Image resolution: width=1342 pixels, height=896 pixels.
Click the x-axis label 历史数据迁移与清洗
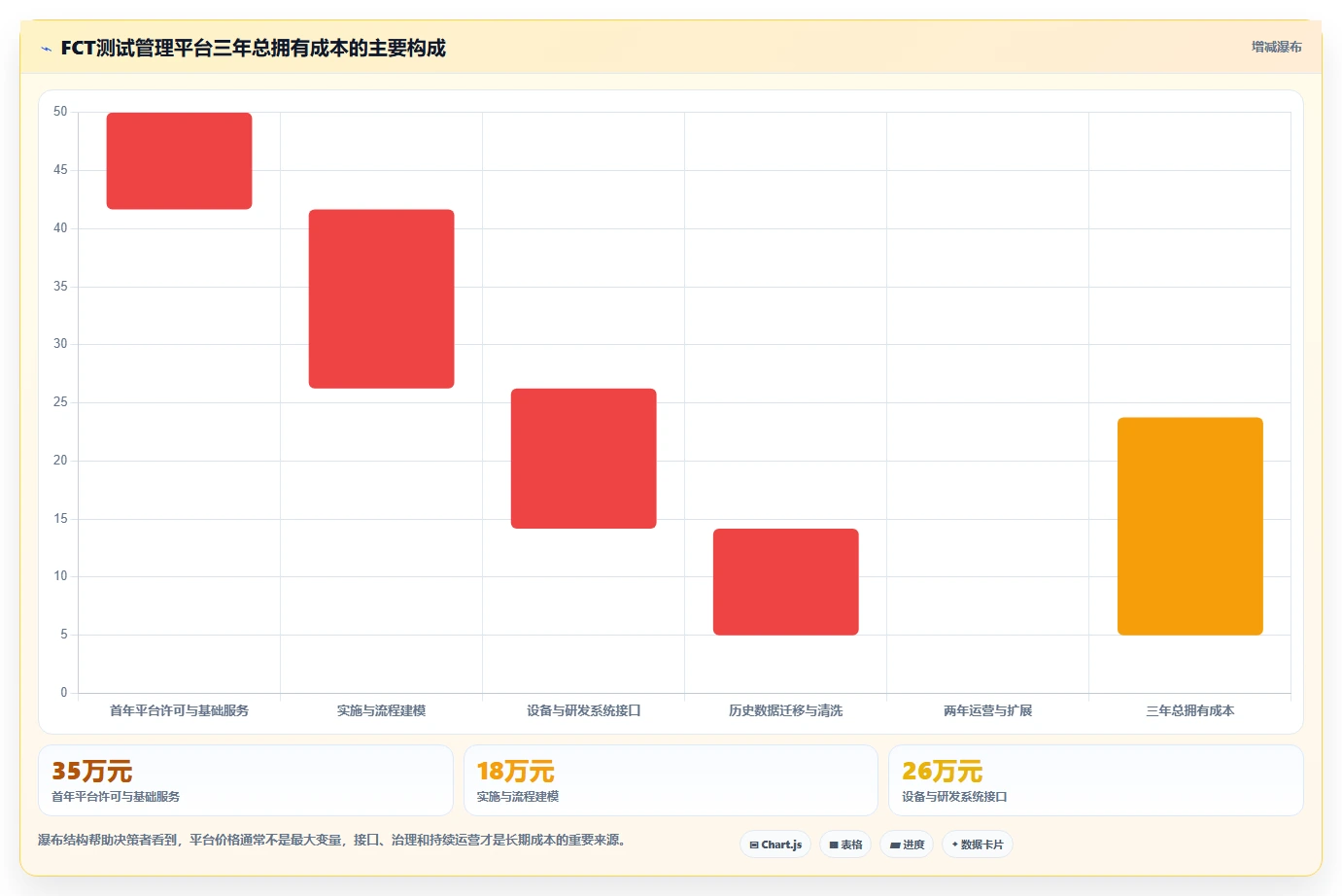coord(785,710)
